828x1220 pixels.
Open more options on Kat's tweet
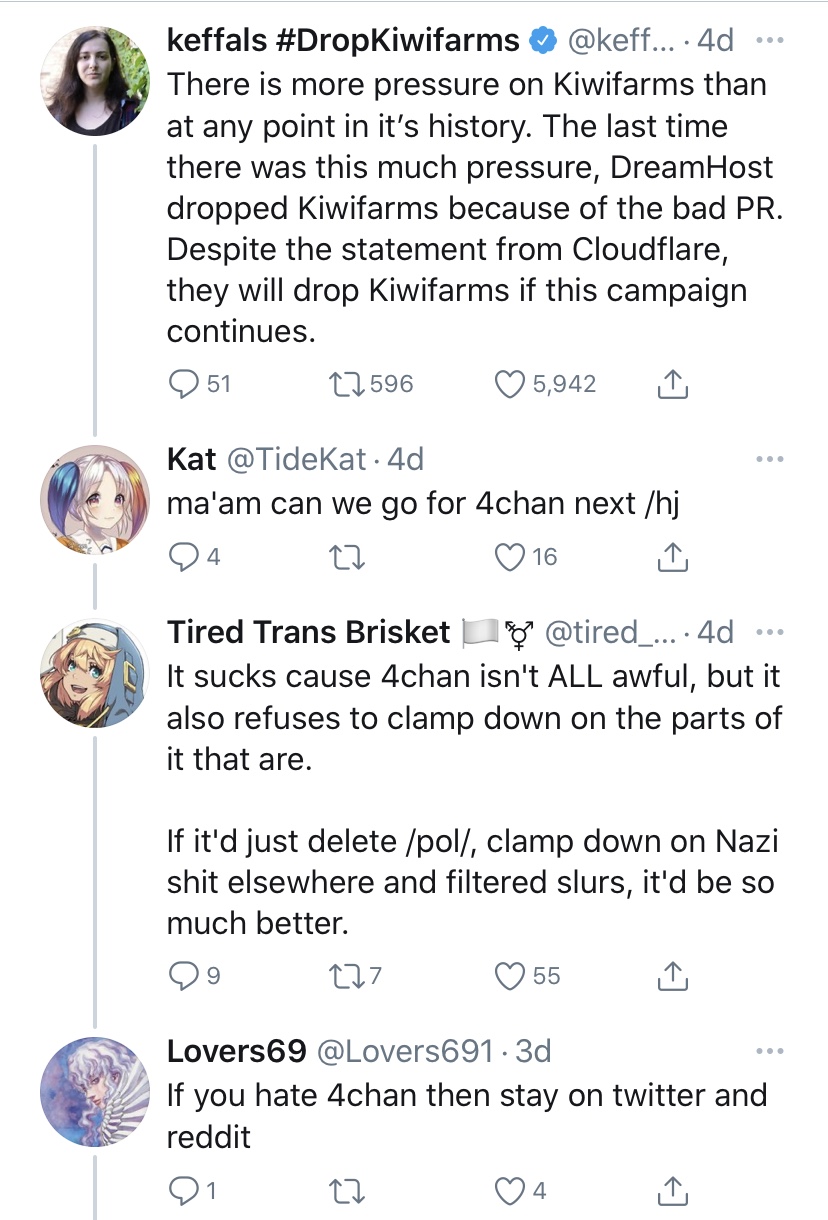768,460
